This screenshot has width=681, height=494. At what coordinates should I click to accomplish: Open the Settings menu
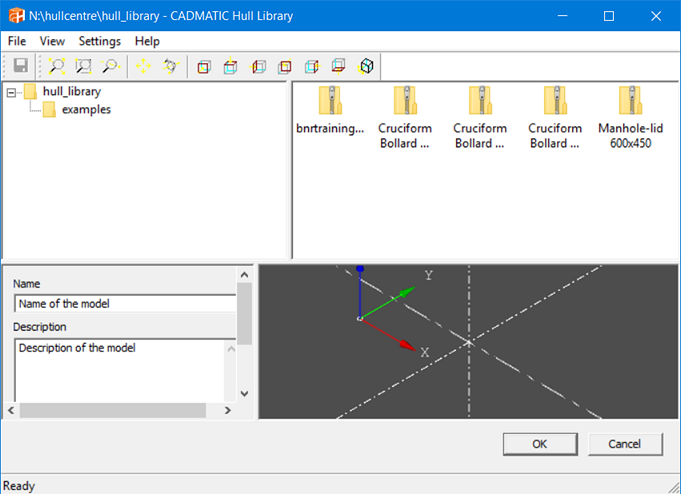(100, 41)
